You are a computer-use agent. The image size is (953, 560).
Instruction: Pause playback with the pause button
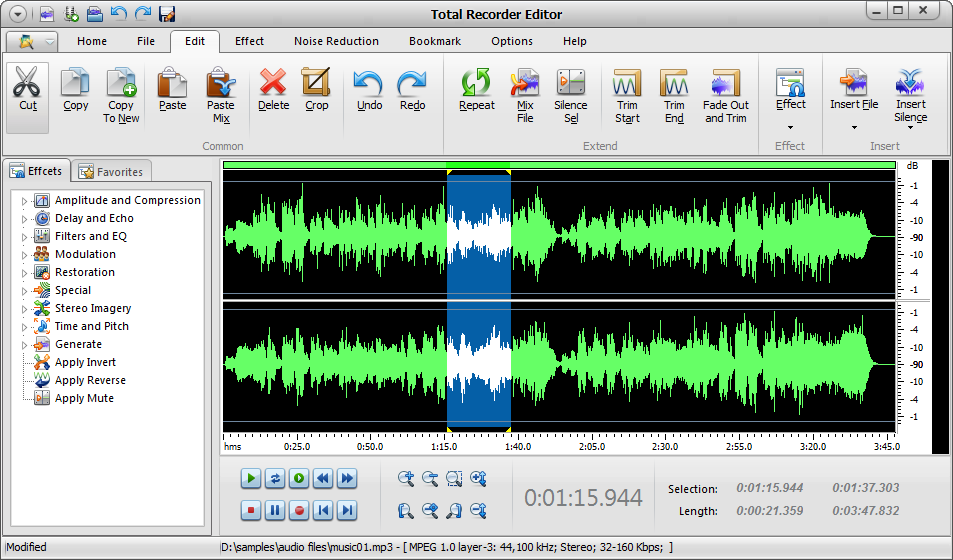275,510
